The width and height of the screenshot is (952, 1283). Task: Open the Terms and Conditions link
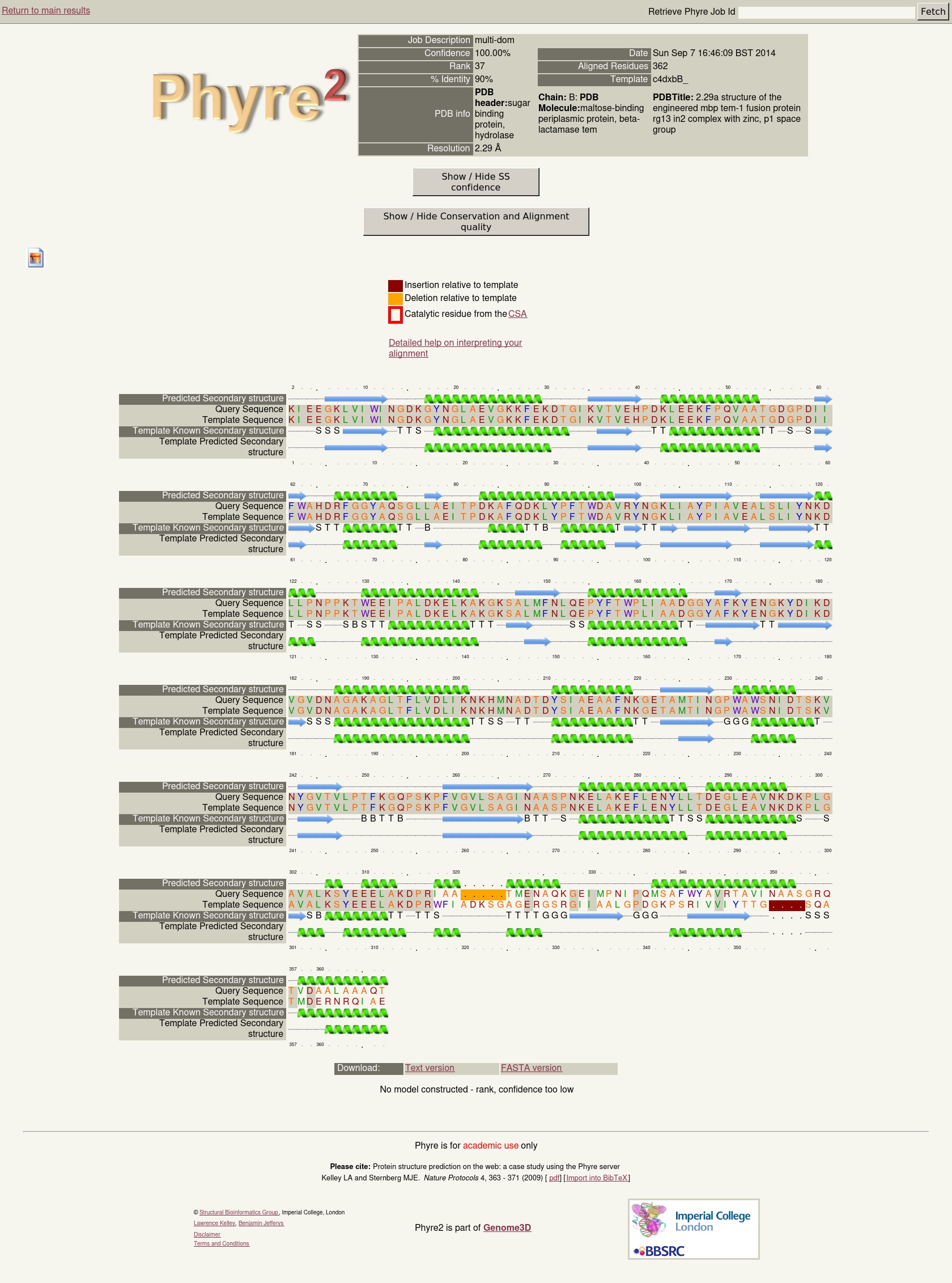click(x=222, y=1243)
